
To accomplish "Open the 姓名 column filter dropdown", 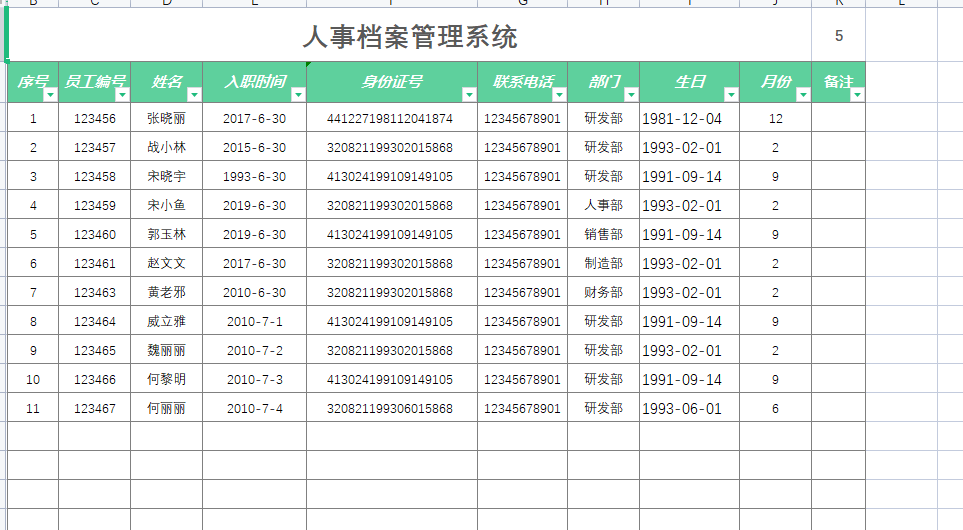I will 194,95.
